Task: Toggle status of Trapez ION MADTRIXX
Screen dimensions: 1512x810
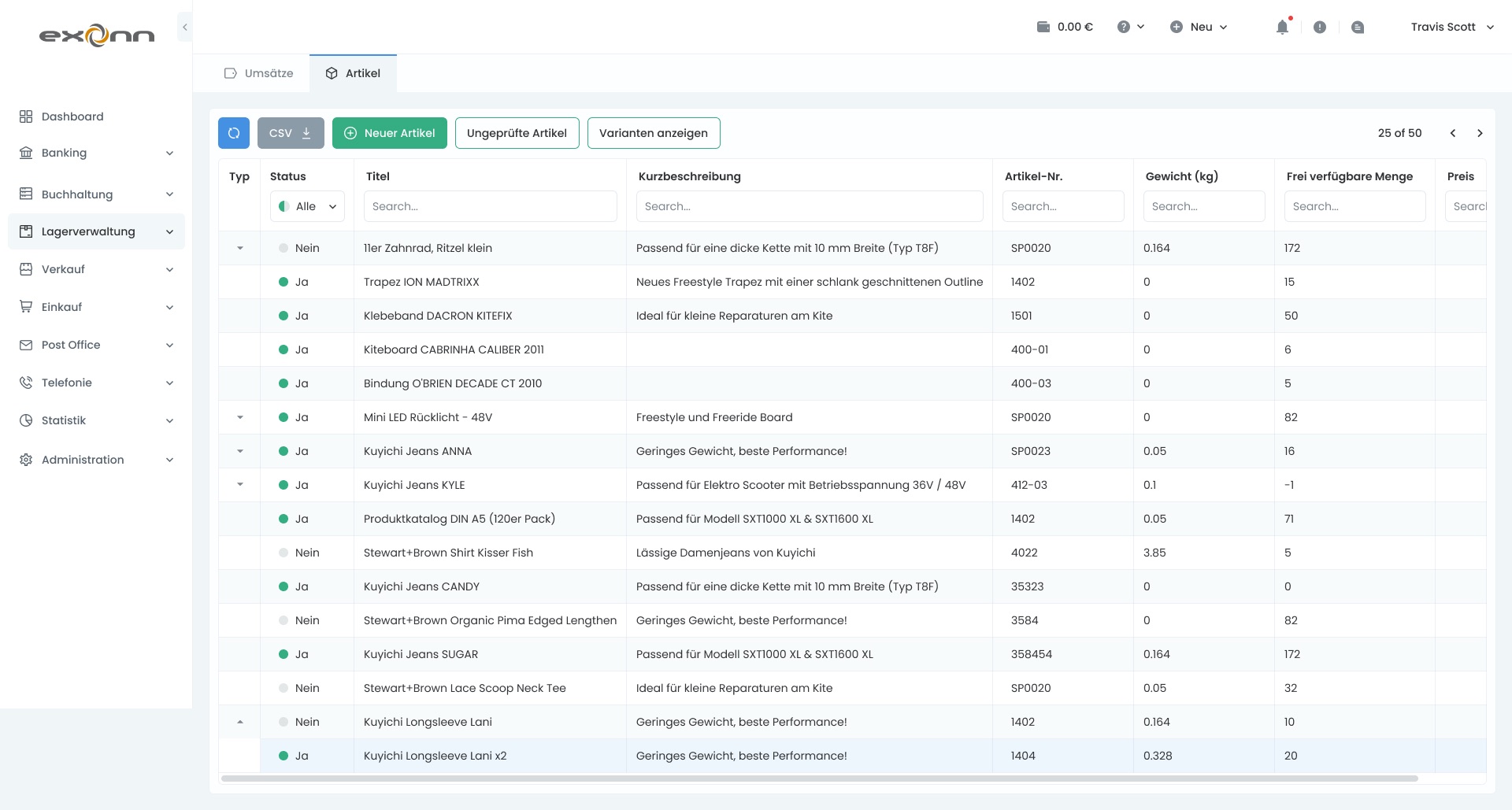Action: [x=283, y=282]
